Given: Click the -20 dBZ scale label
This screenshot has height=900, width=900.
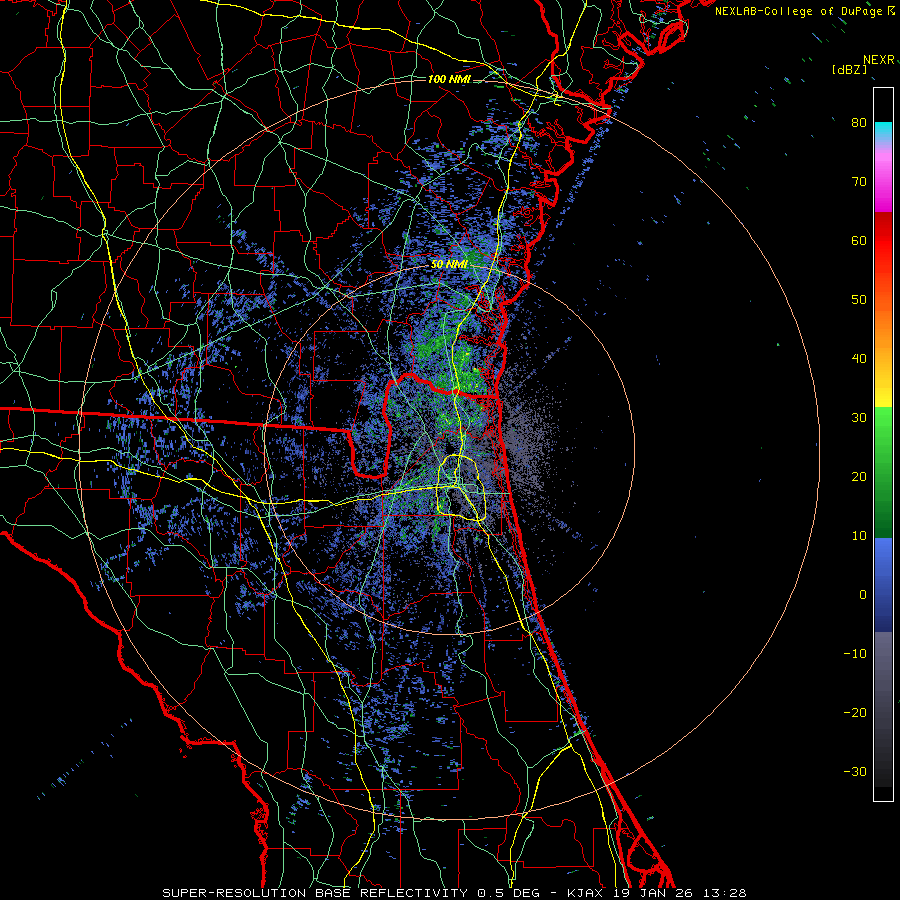Looking at the screenshot, I should pyautogui.click(x=855, y=712).
